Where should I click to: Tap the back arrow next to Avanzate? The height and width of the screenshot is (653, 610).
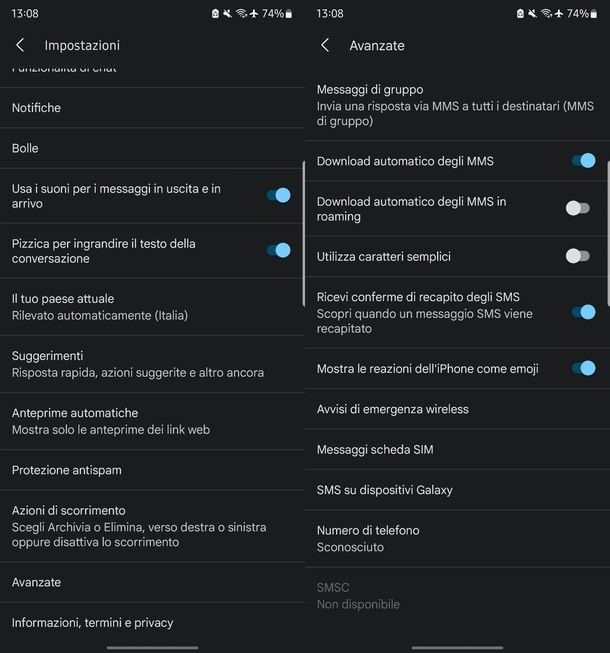pos(325,45)
